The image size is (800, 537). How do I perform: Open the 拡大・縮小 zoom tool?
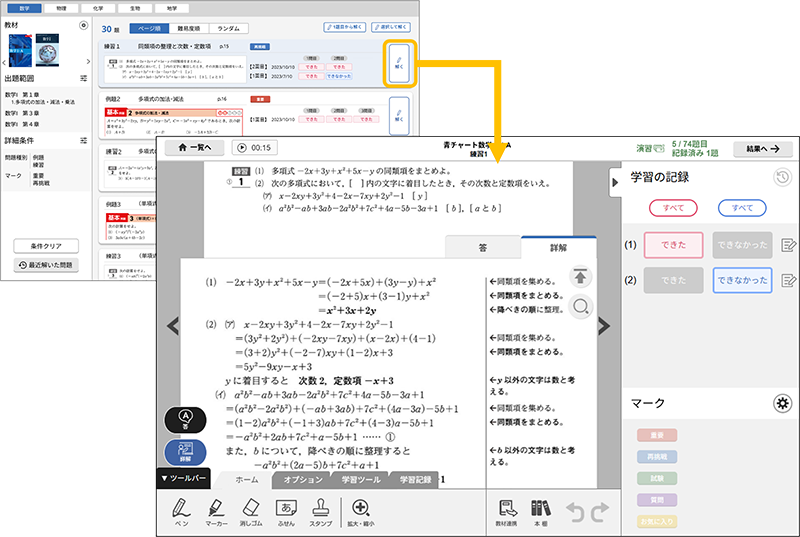pos(360,510)
